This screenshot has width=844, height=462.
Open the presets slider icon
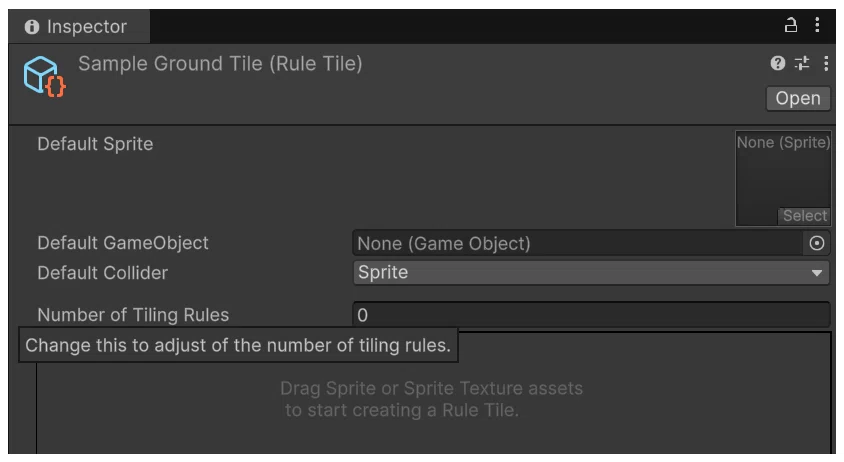click(x=802, y=63)
